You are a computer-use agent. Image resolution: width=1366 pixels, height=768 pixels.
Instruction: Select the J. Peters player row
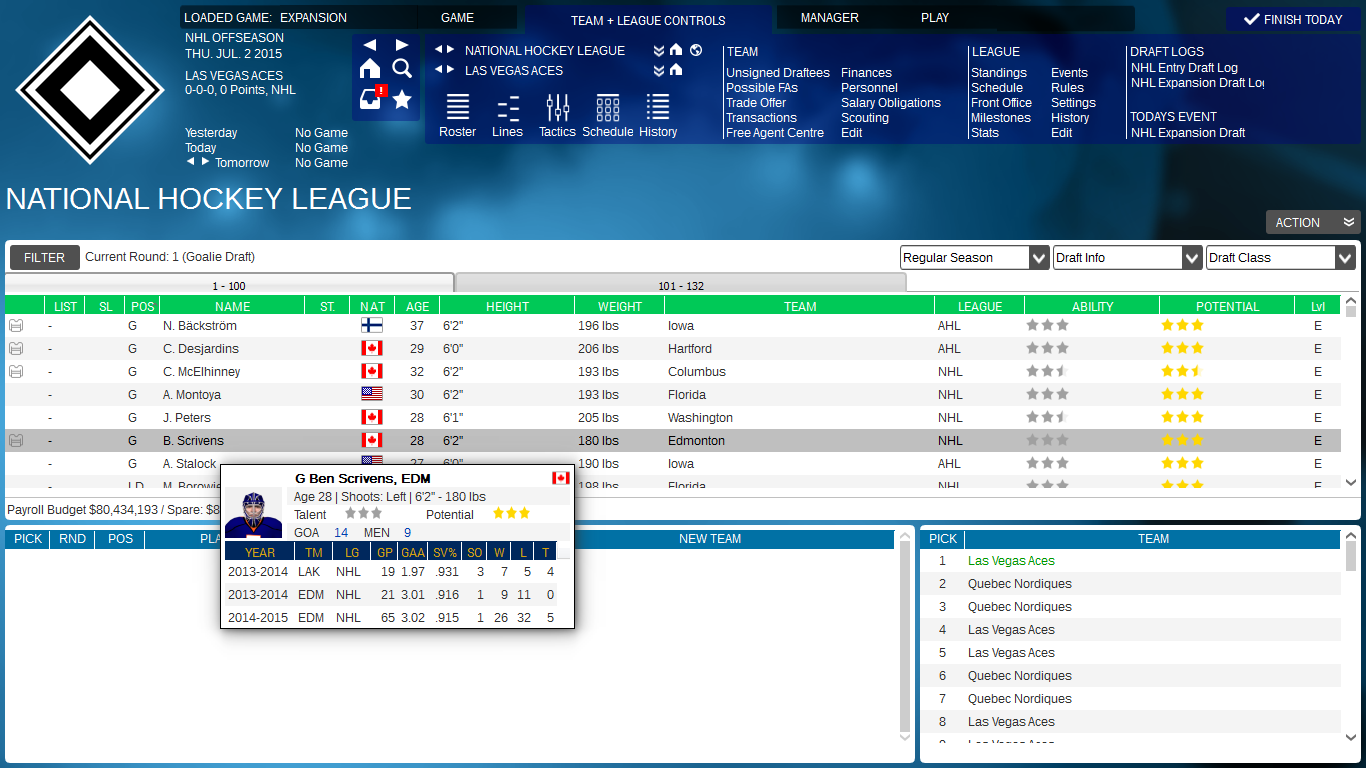[673, 418]
